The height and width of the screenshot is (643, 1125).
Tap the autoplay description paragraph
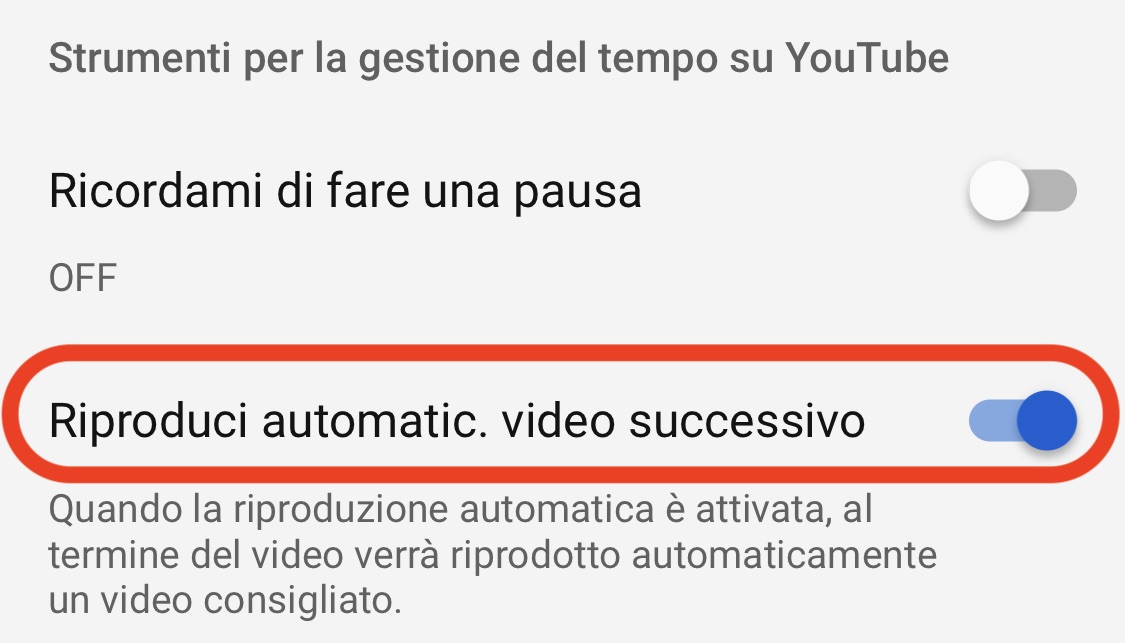click(x=493, y=555)
